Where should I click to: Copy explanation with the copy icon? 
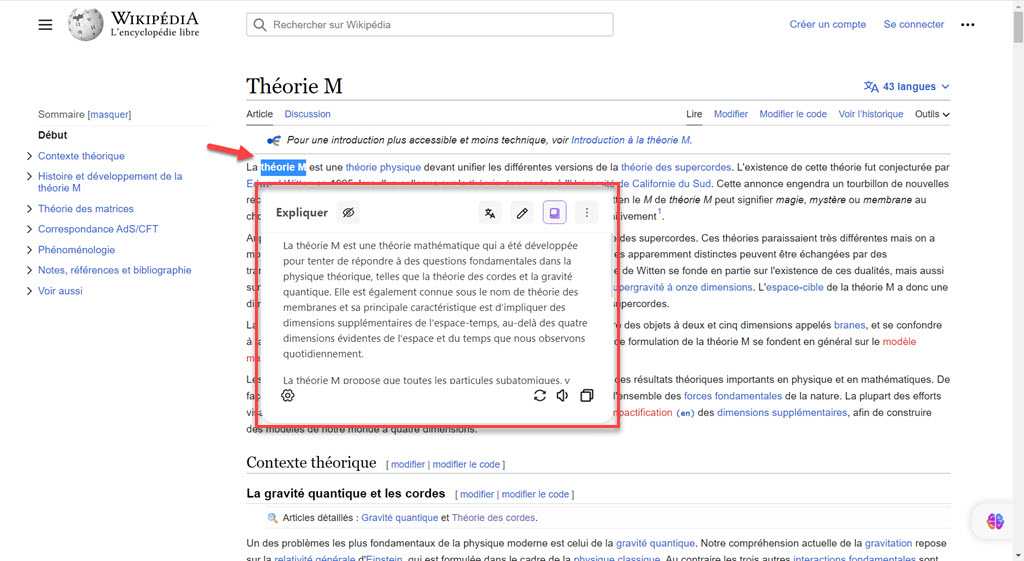[586, 395]
